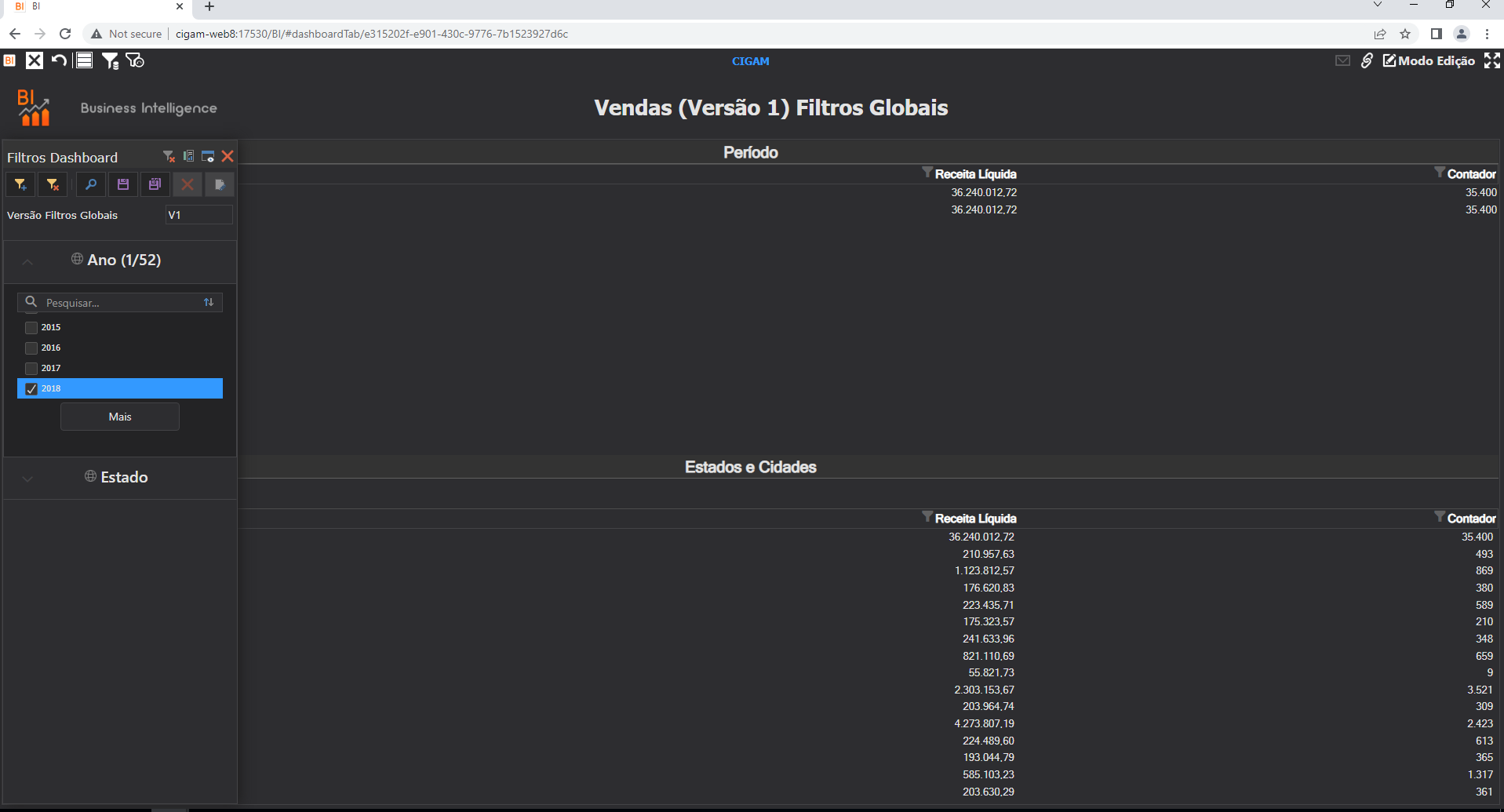
Task: Toggle fullscreen with the expand arrows icon
Action: coord(1491,60)
